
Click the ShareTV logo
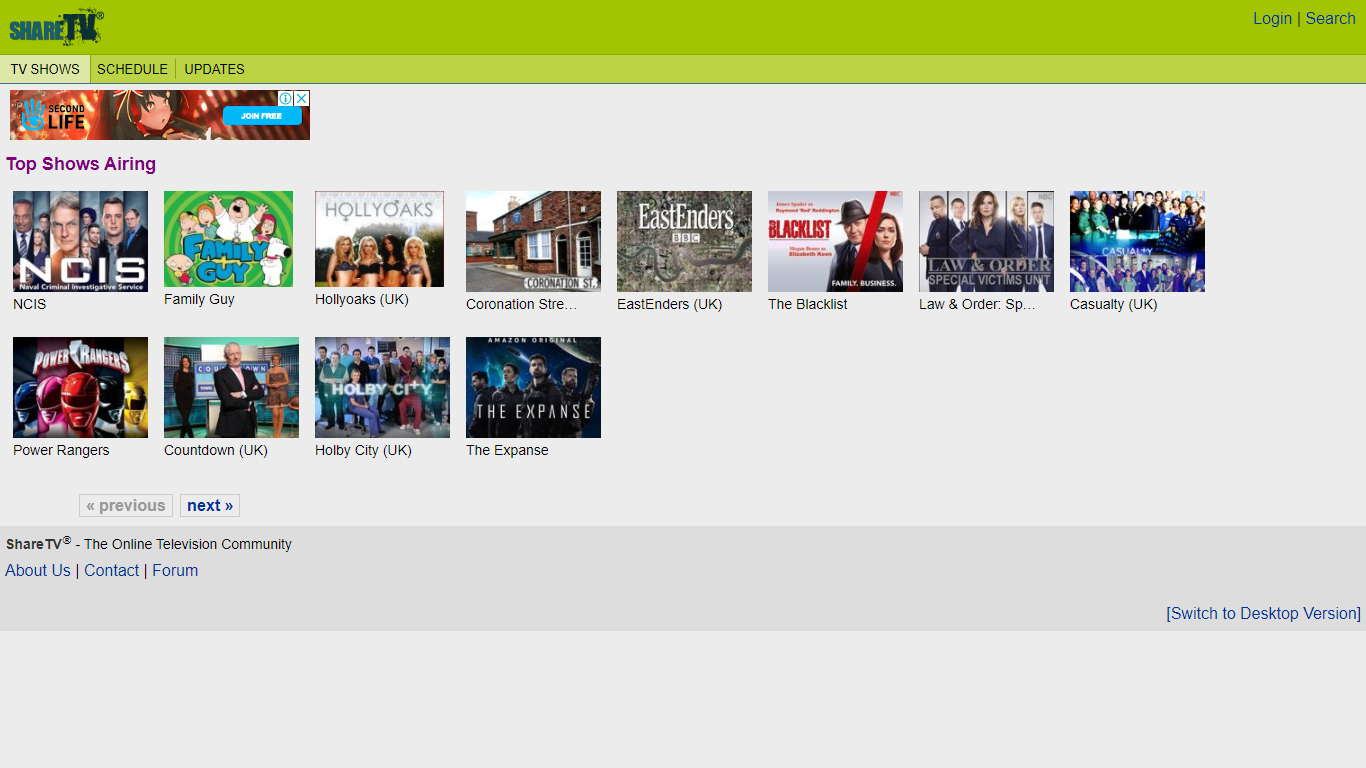pyautogui.click(x=57, y=28)
